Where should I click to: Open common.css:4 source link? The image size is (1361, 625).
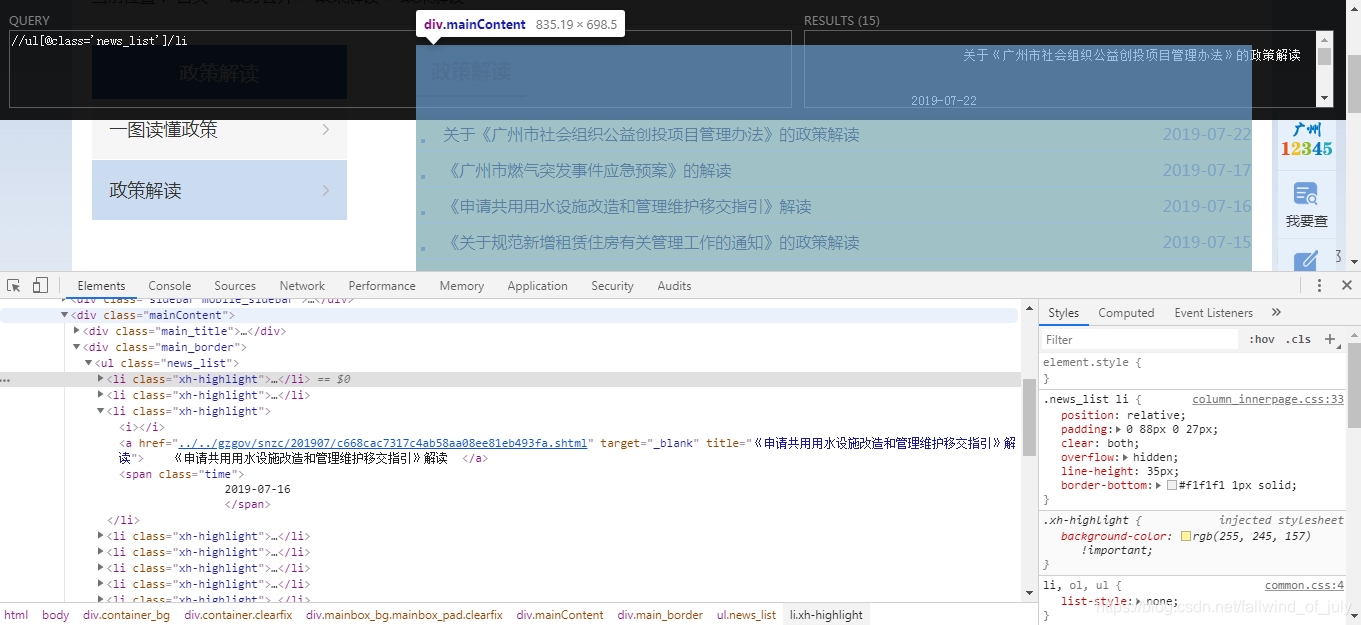click(x=1304, y=585)
